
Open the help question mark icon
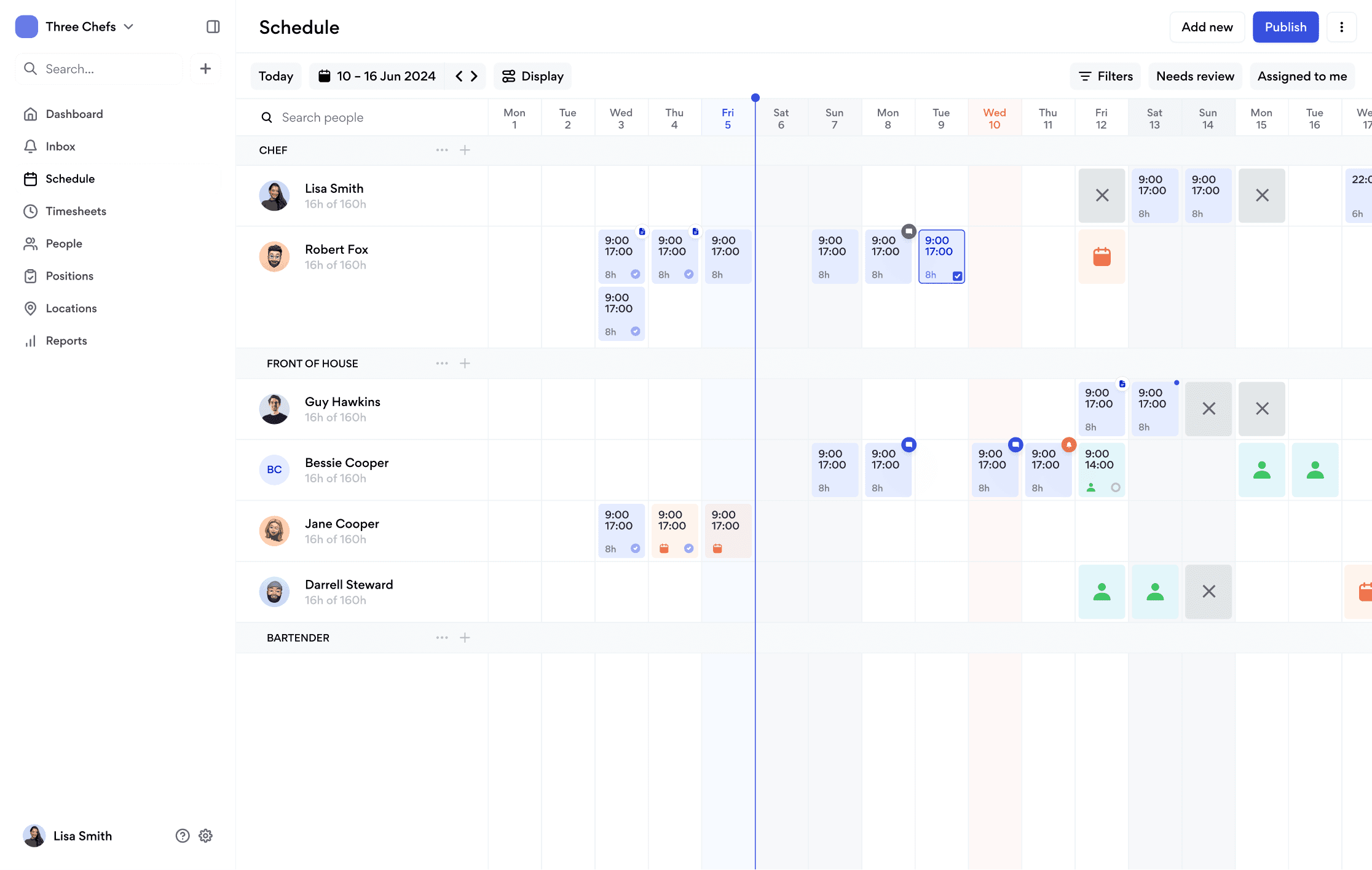(183, 836)
